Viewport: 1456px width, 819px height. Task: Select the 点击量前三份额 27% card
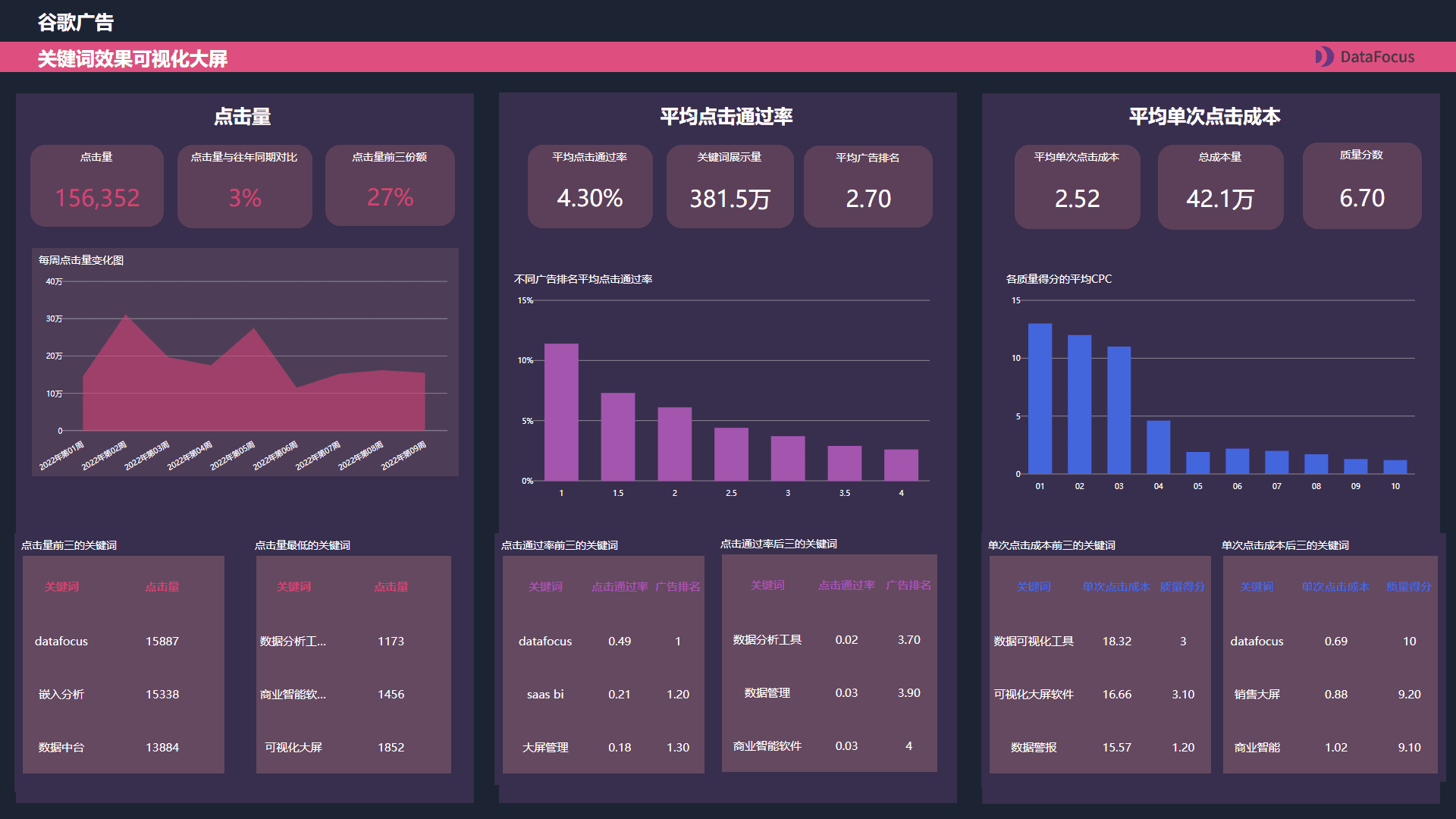[x=390, y=186]
